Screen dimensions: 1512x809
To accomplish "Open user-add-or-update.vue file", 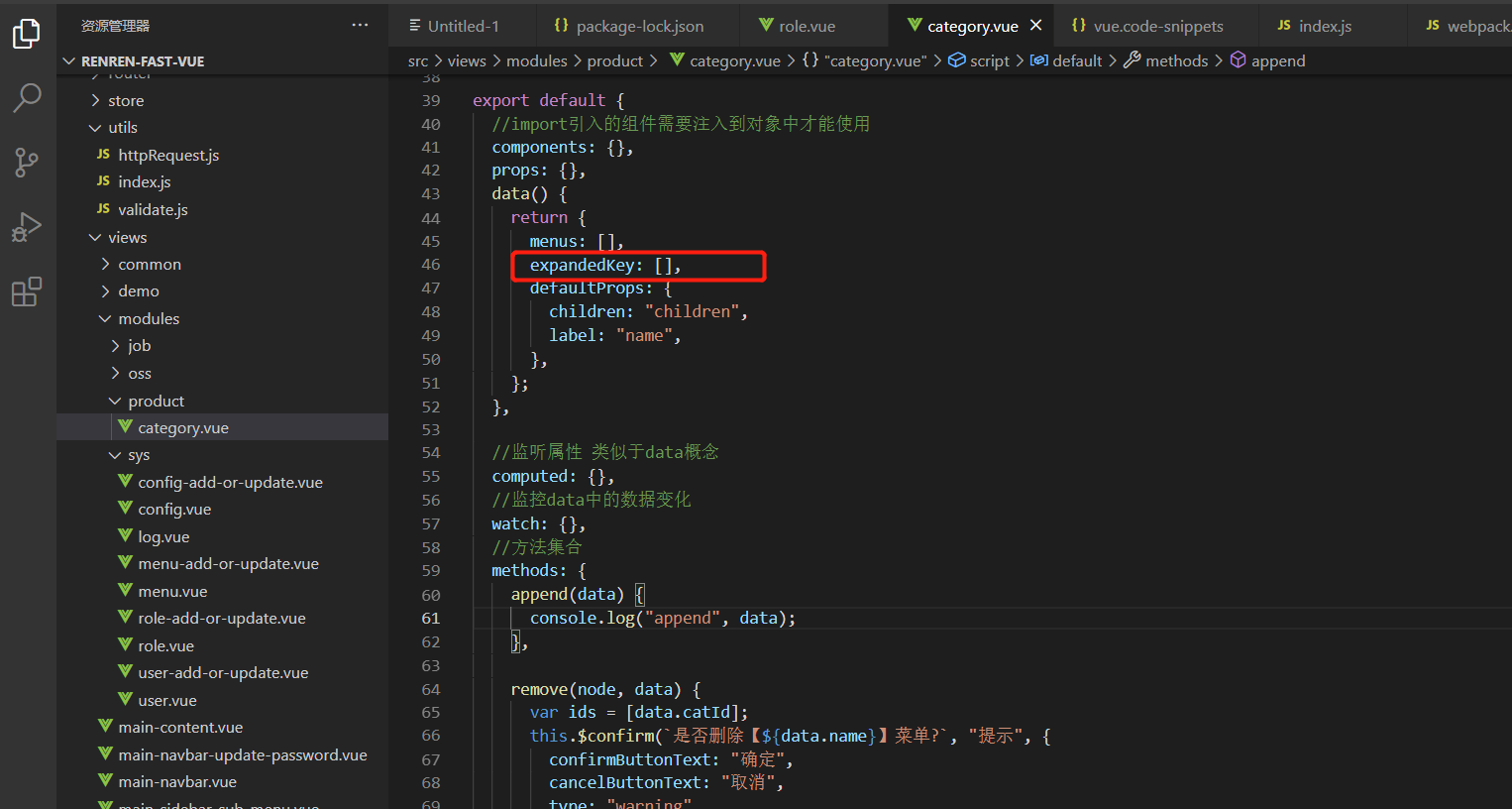I will [222, 673].
